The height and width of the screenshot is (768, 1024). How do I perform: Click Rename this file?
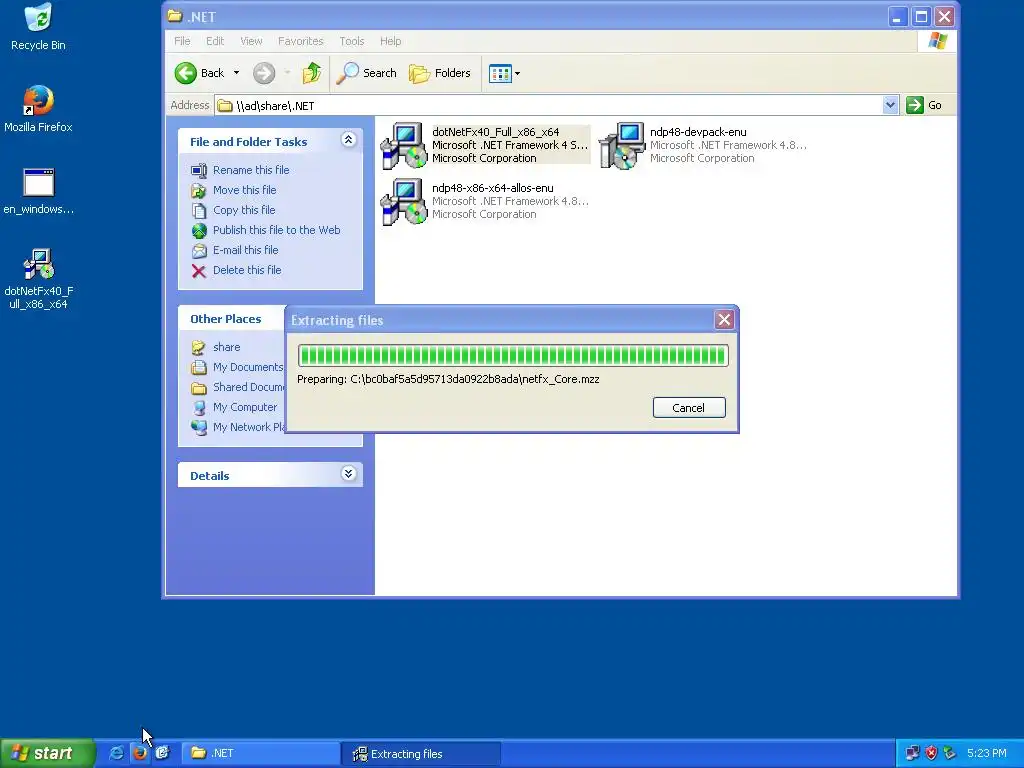251,170
